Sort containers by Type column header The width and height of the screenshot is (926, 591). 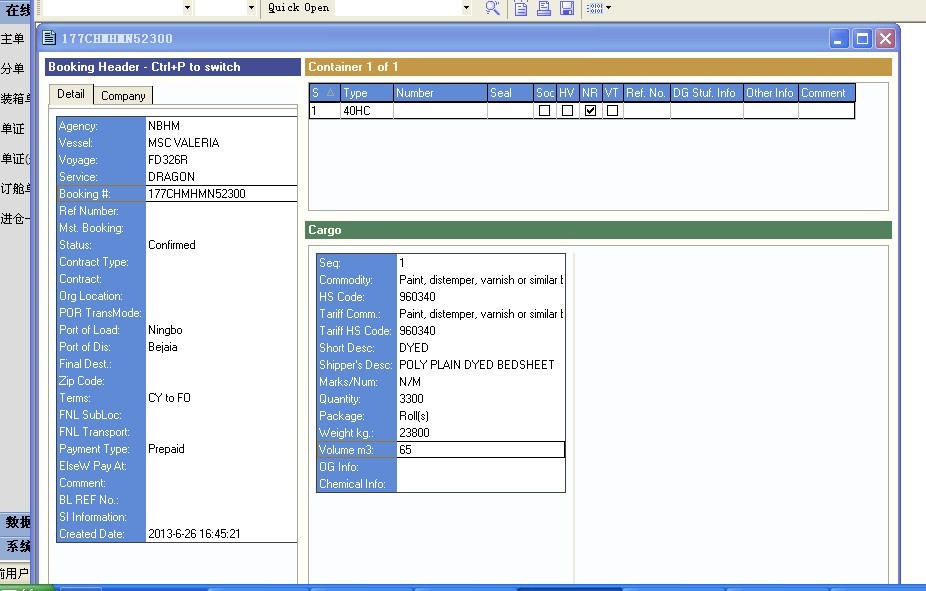point(365,93)
